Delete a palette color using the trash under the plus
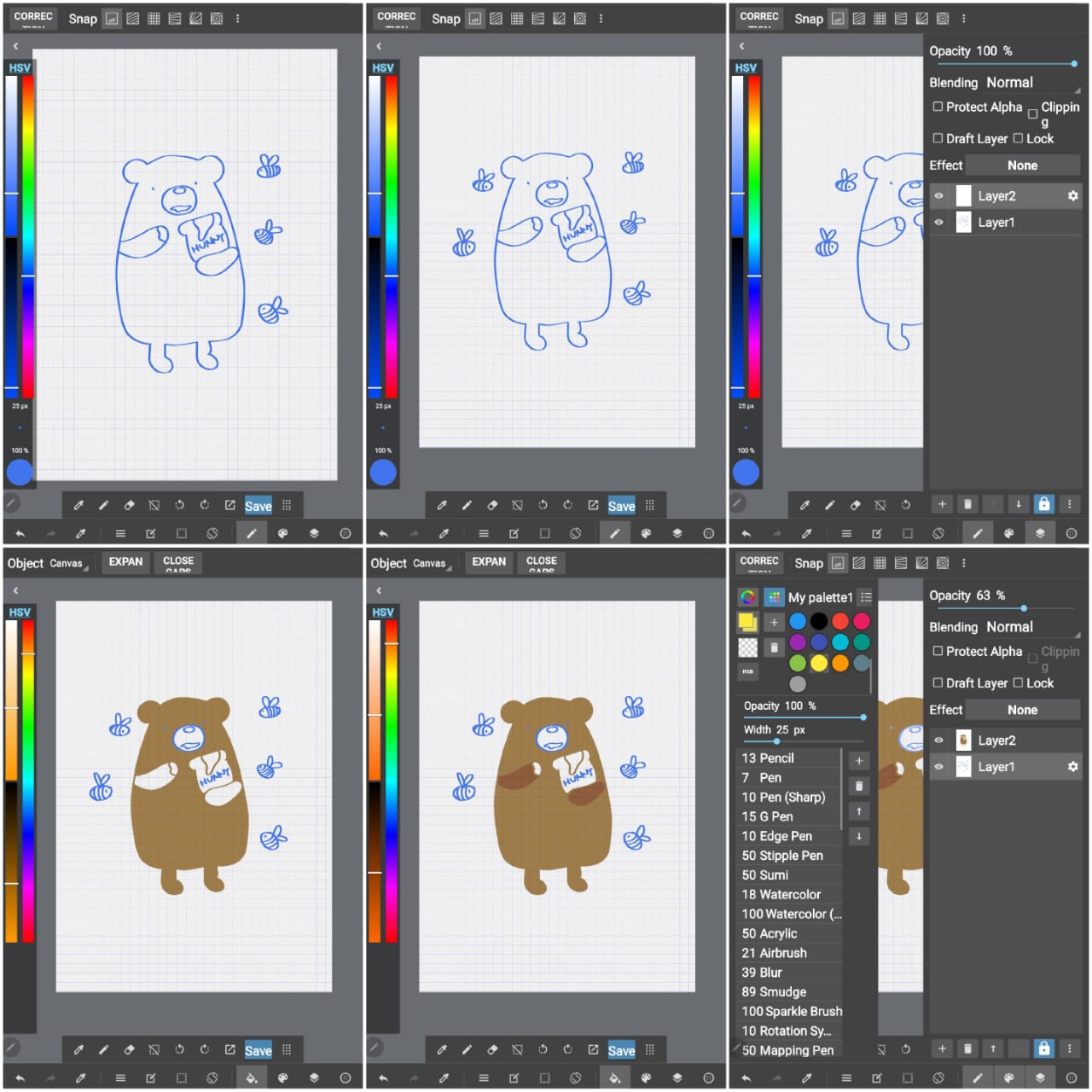Image resolution: width=1092 pixels, height=1092 pixels. (x=774, y=648)
